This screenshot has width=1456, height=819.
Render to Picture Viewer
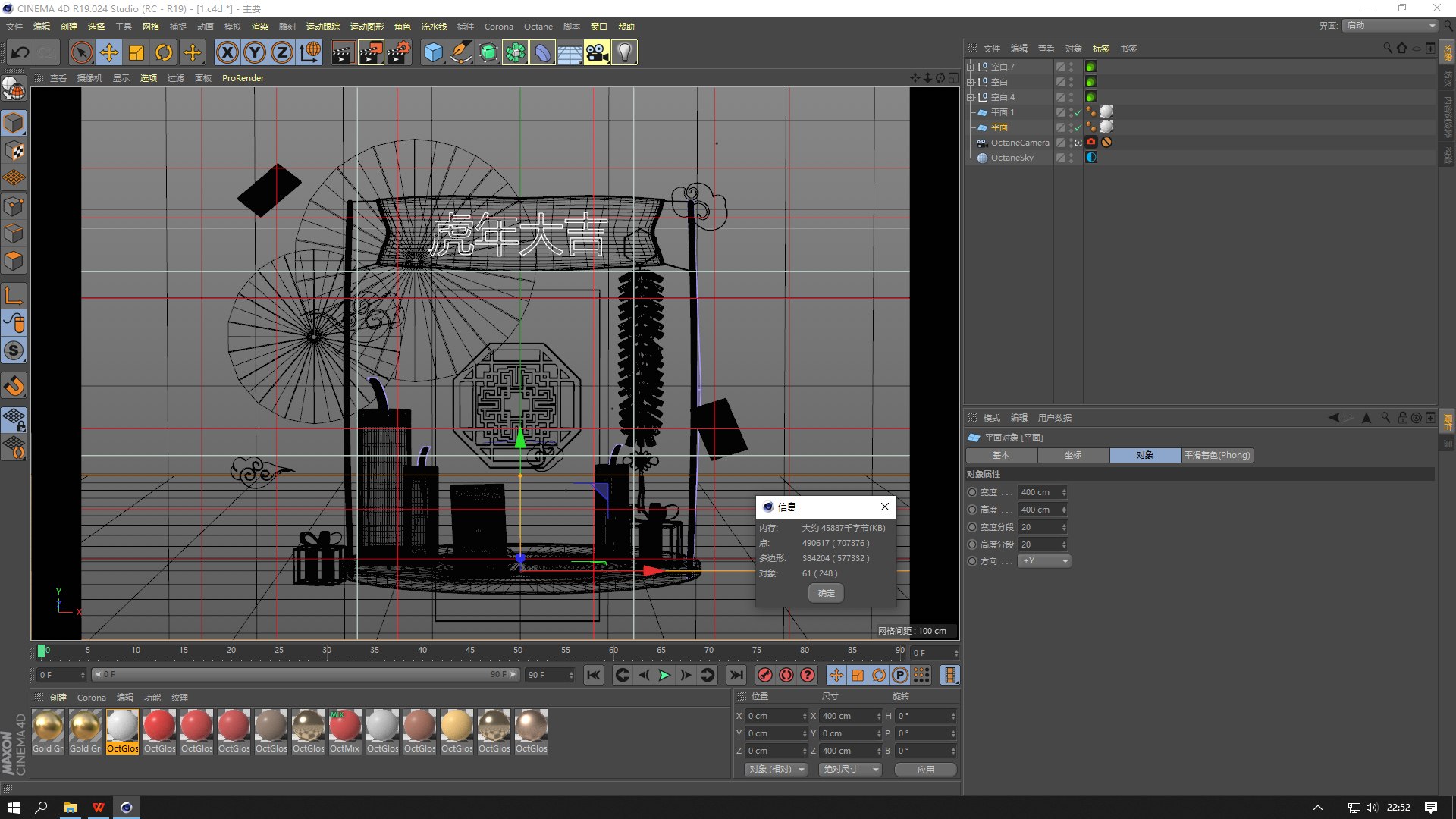click(x=371, y=52)
